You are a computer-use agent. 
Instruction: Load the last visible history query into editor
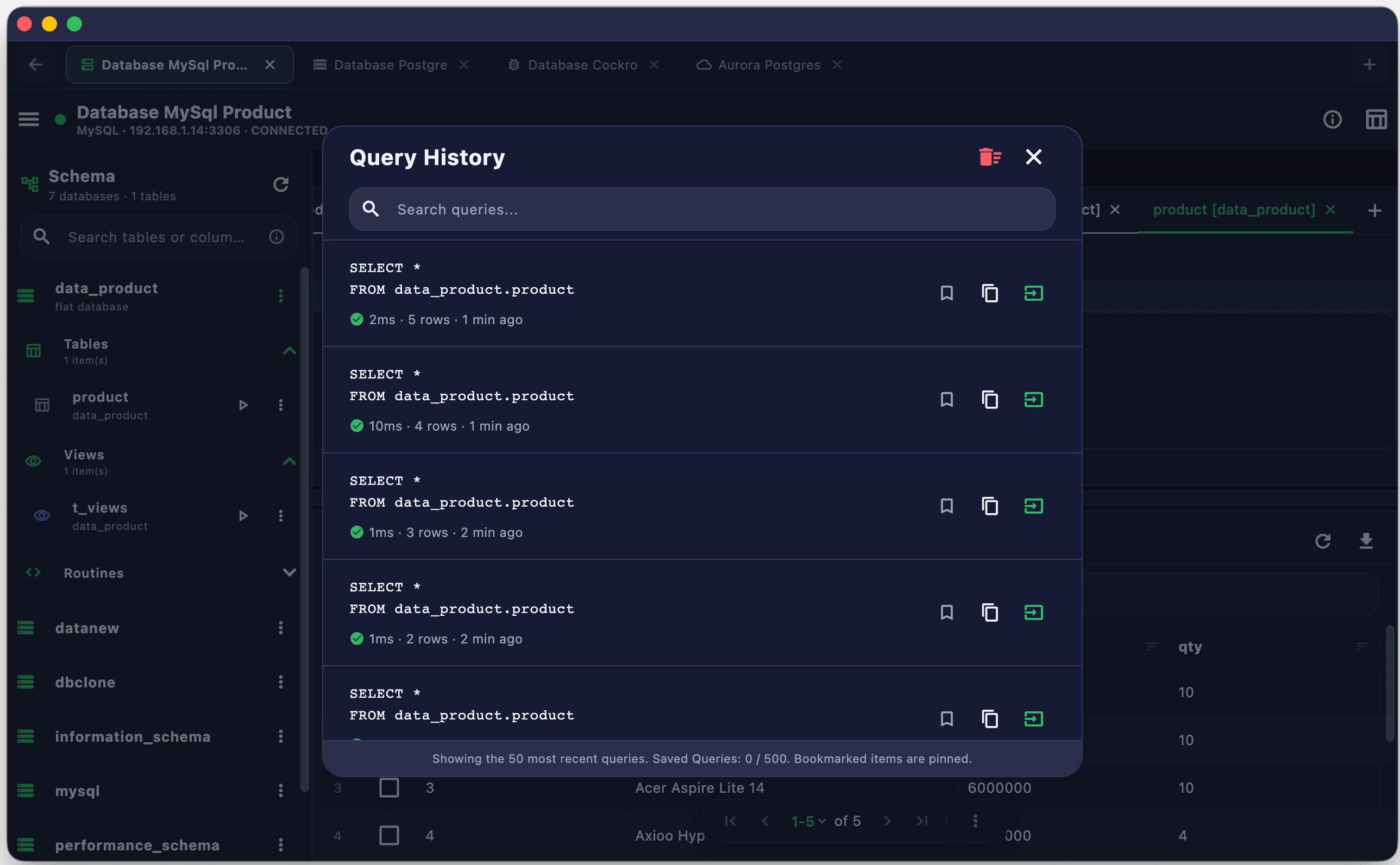1033,718
